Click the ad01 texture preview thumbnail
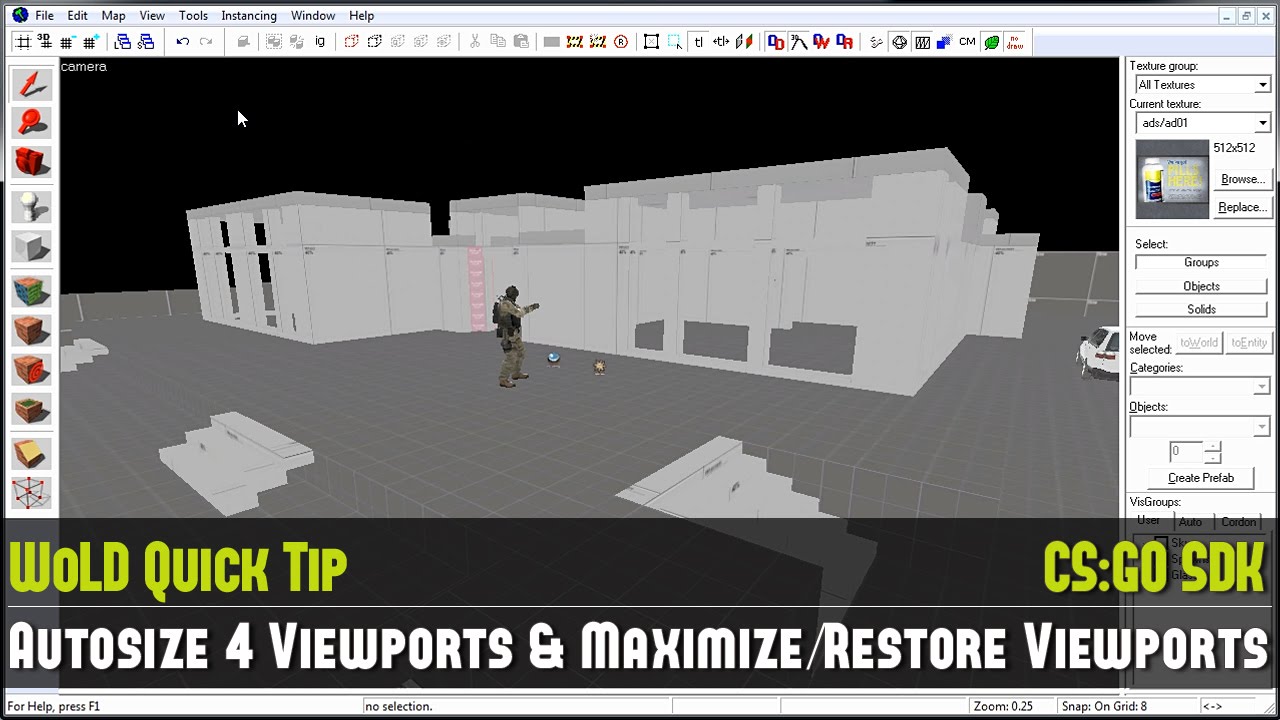Image resolution: width=1280 pixels, height=720 pixels. (x=1172, y=180)
